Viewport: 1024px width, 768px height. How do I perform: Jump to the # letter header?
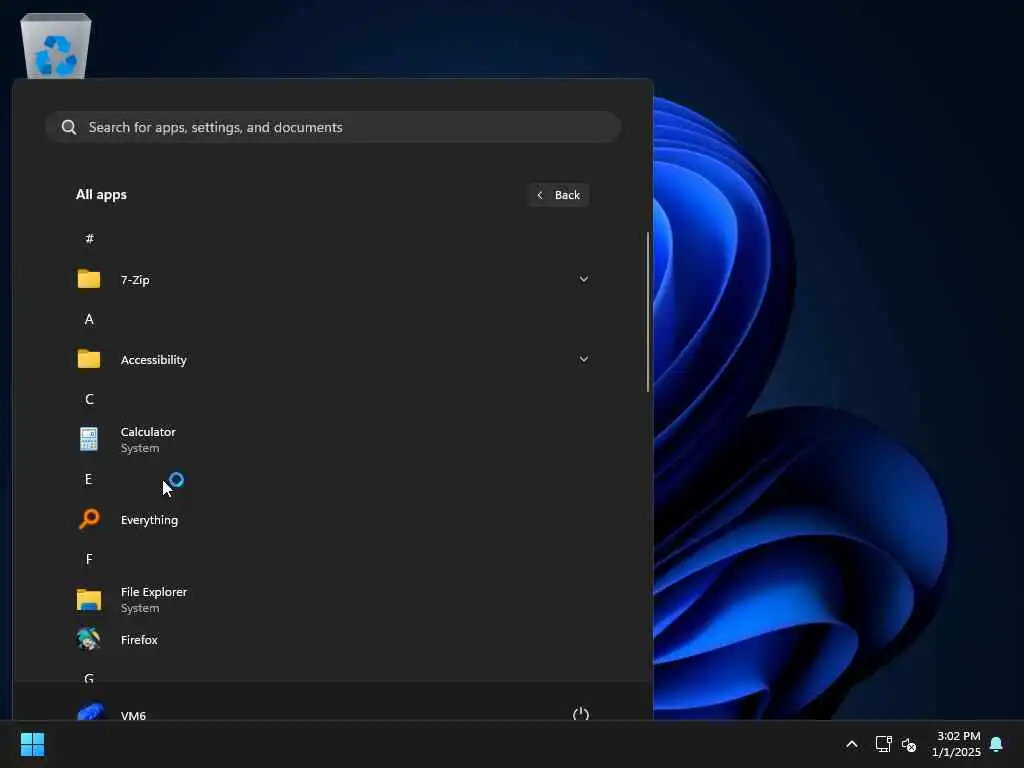click(x=89, y=239)
